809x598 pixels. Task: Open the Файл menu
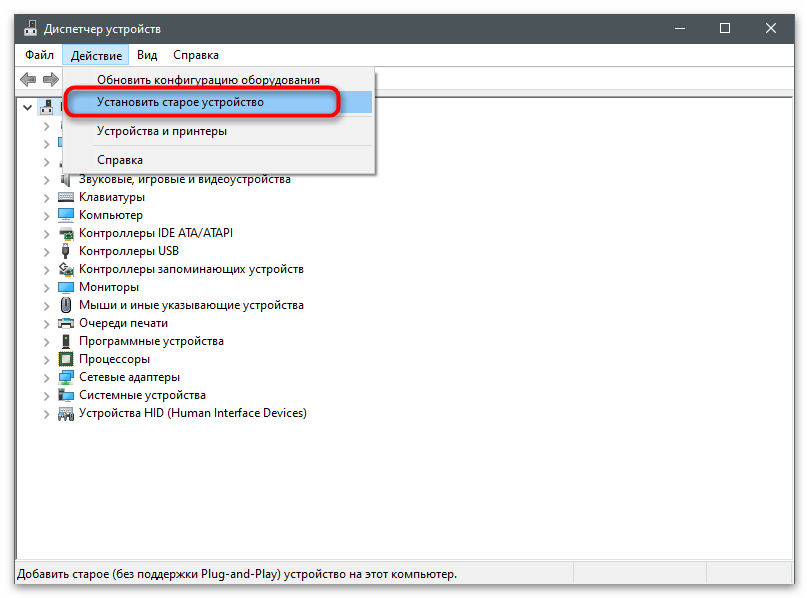coord(40,55)
